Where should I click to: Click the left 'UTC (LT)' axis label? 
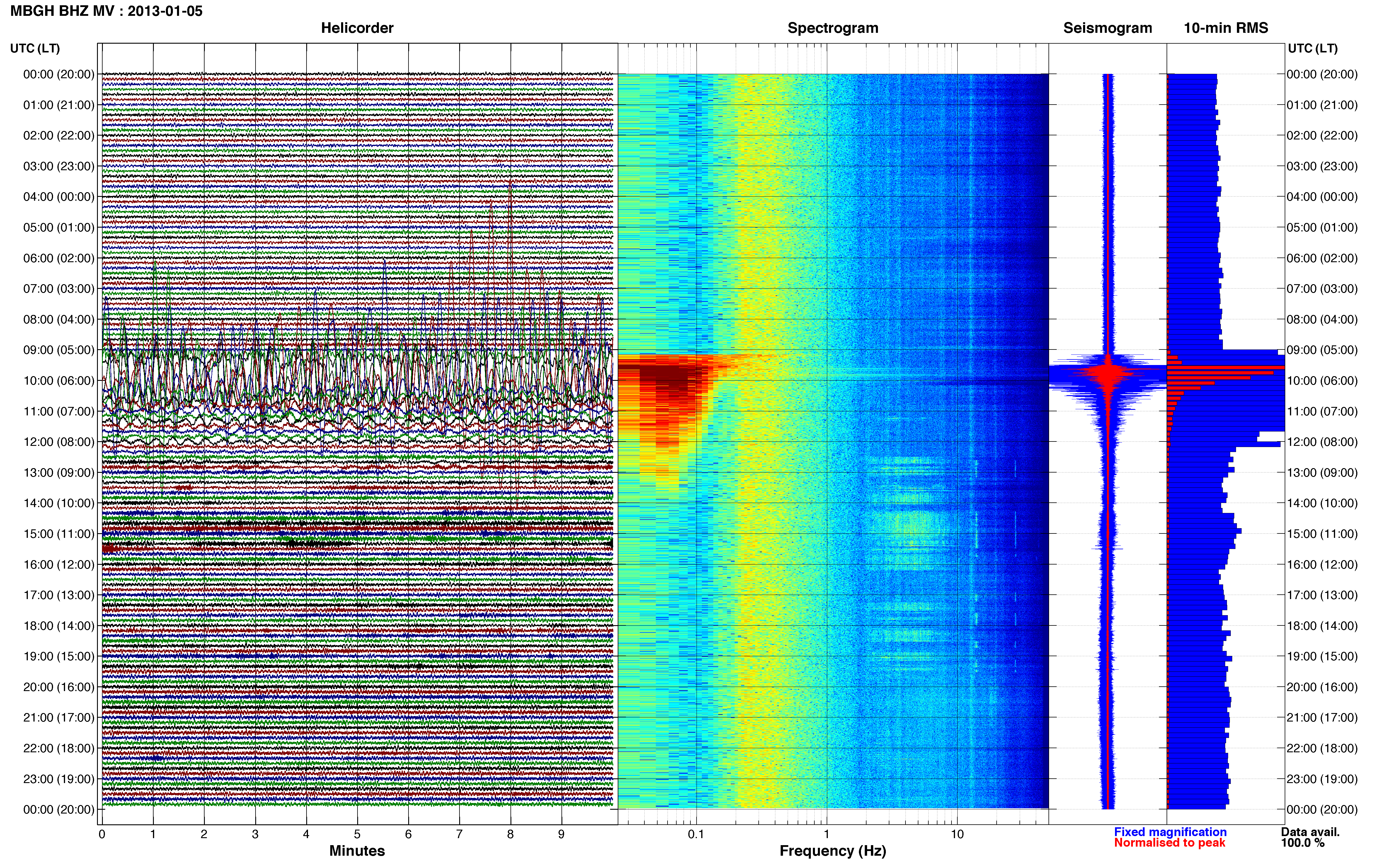pos(35,48)
